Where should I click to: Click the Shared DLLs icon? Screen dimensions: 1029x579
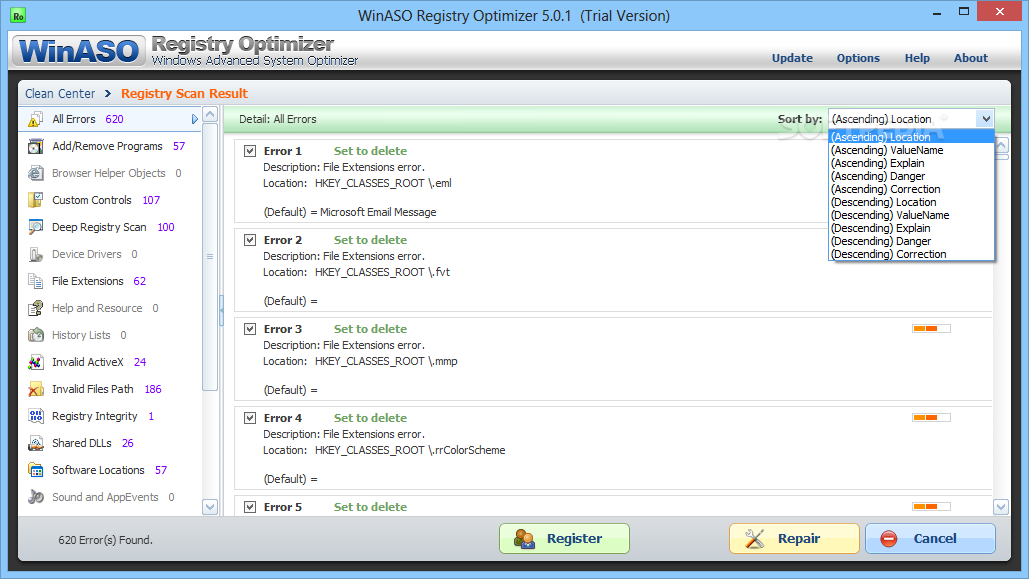(x=35, y=443)
